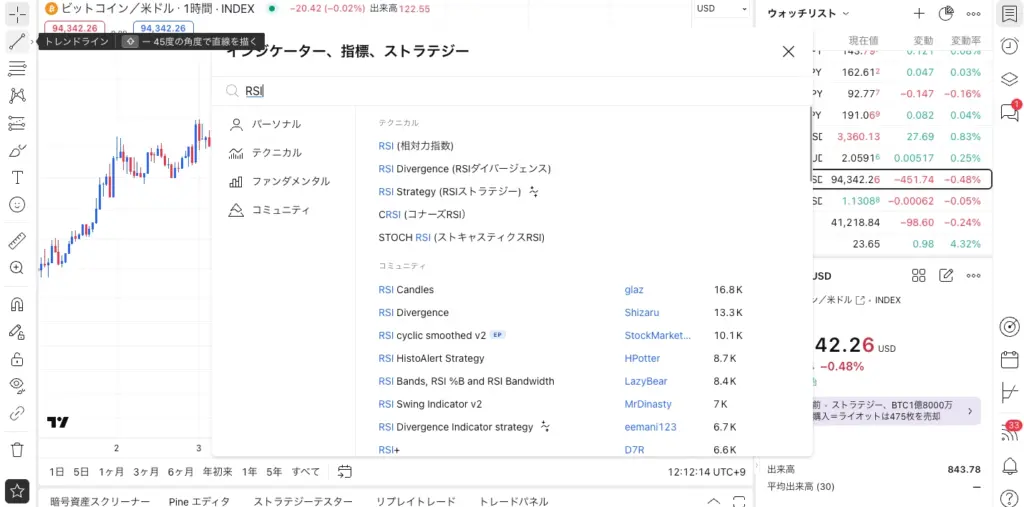Select the コミュニティ category
The image size is (1024, 507).
pos(283,210)
